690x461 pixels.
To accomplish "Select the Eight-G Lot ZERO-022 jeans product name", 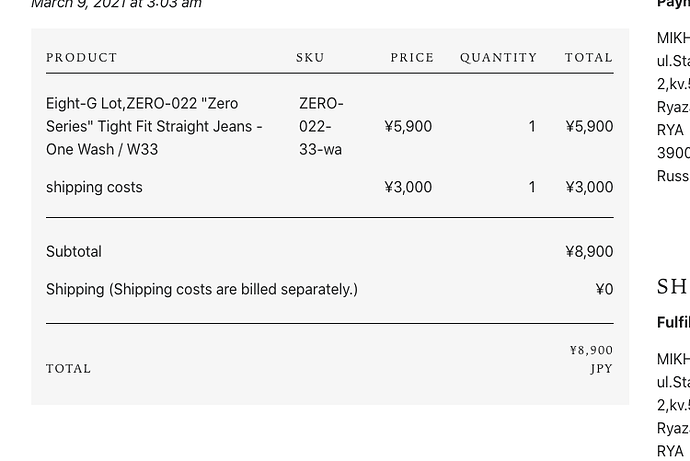I will point(154,126).
